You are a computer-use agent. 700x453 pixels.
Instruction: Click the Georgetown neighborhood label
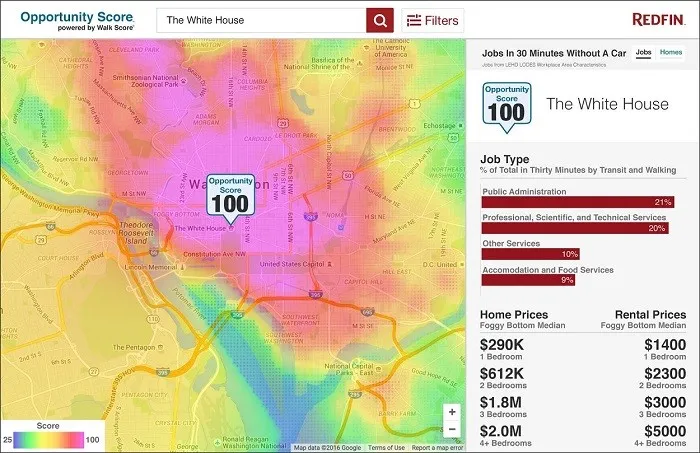click(128, 173)
